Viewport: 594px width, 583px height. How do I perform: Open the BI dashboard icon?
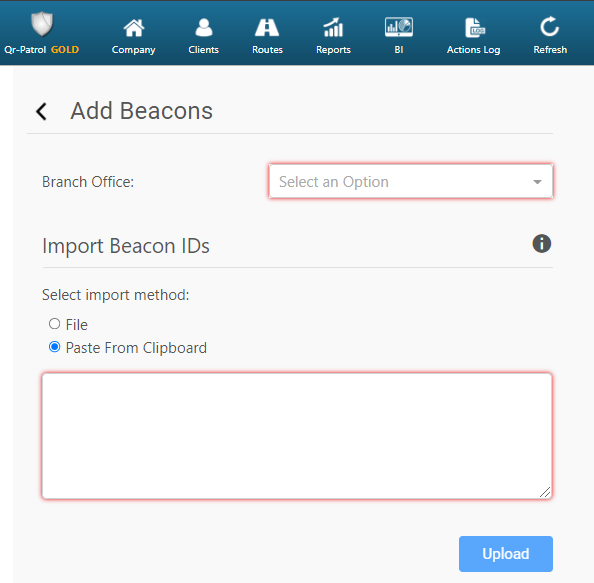399,27
